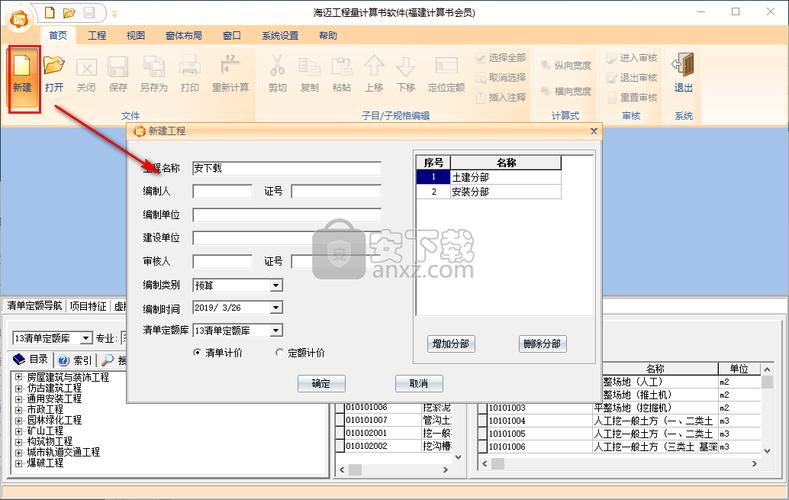Click the orange application logo button
Screen dimensions: 789x500
click(x=20, y=20)
